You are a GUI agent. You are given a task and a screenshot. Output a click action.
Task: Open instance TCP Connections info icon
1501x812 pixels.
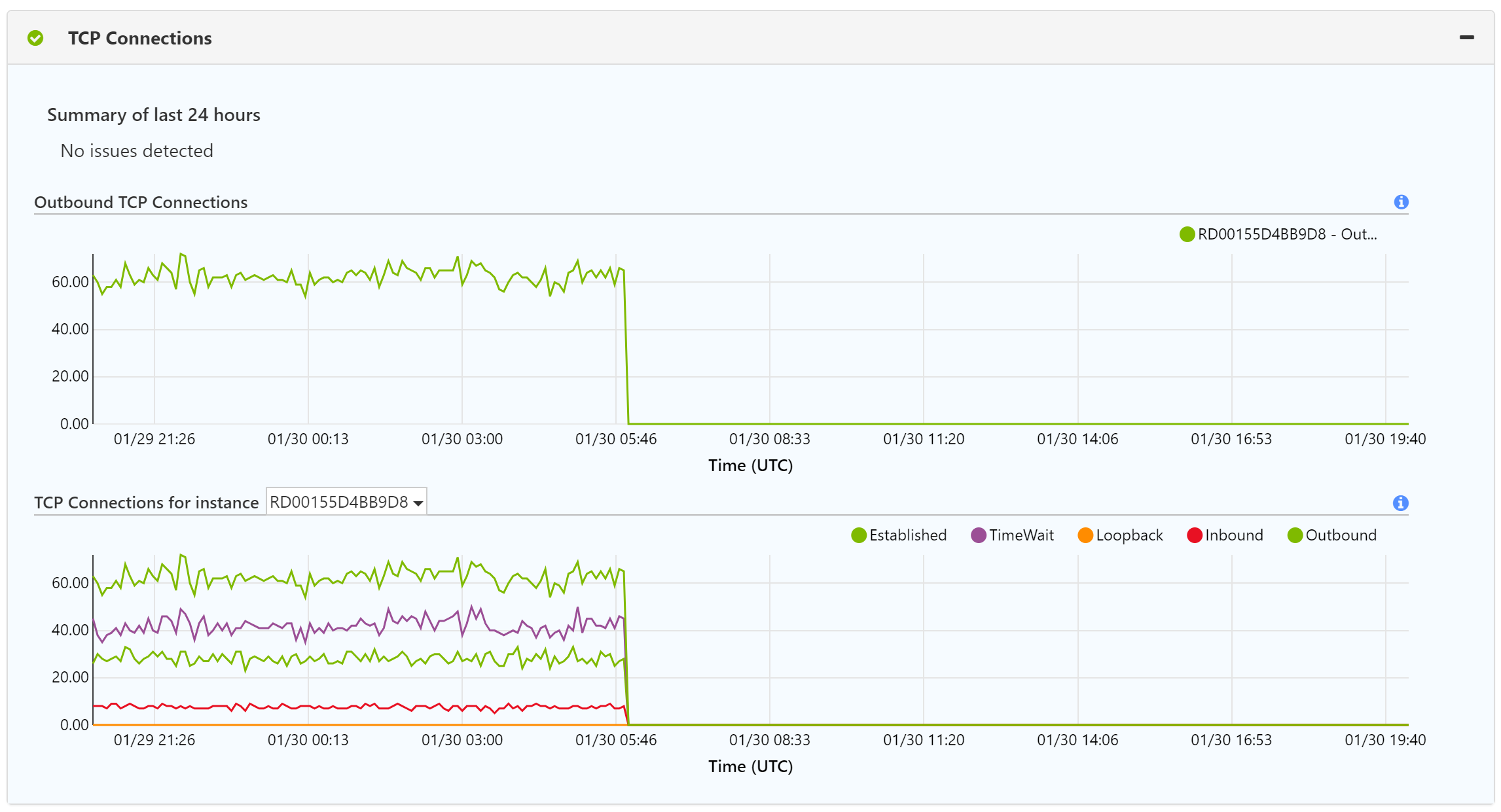[1401, 503]
